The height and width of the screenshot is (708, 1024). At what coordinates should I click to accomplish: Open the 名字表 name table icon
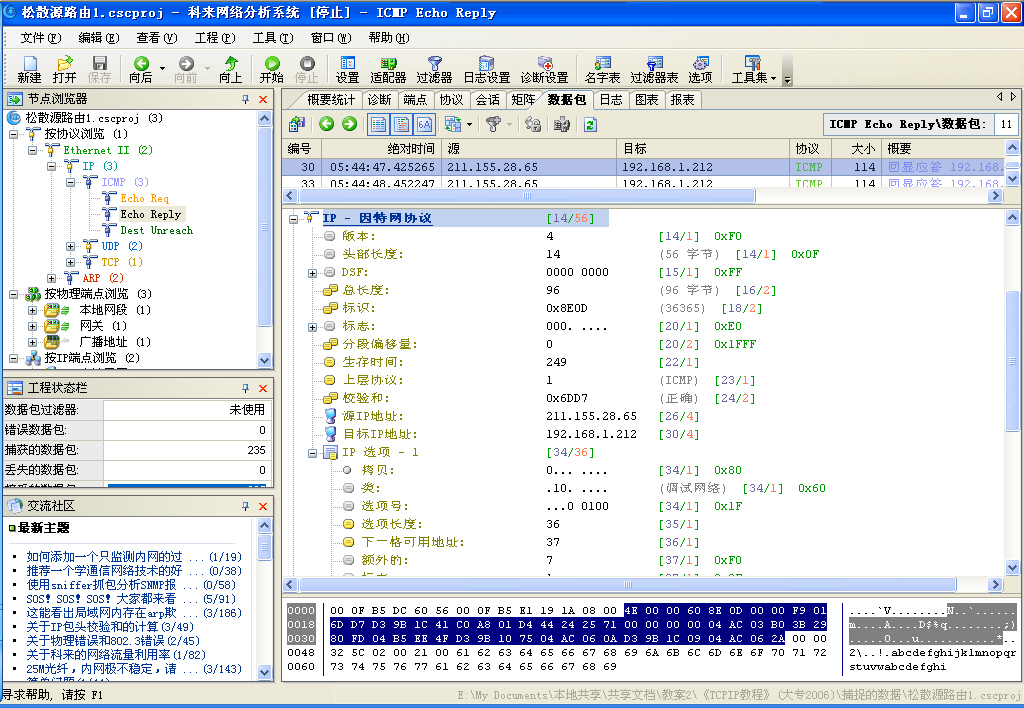602,64
